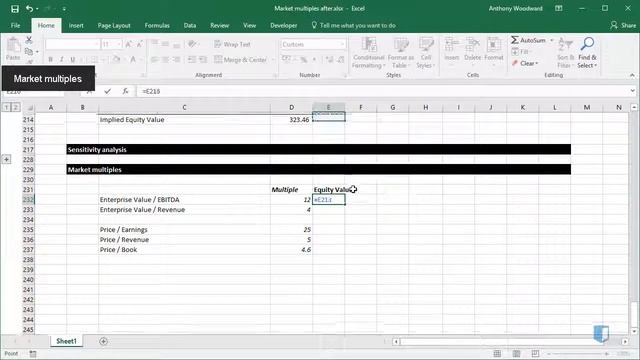Open Insert Function fx button
This screenshot has width=640, height=360.
coord(125,91)
